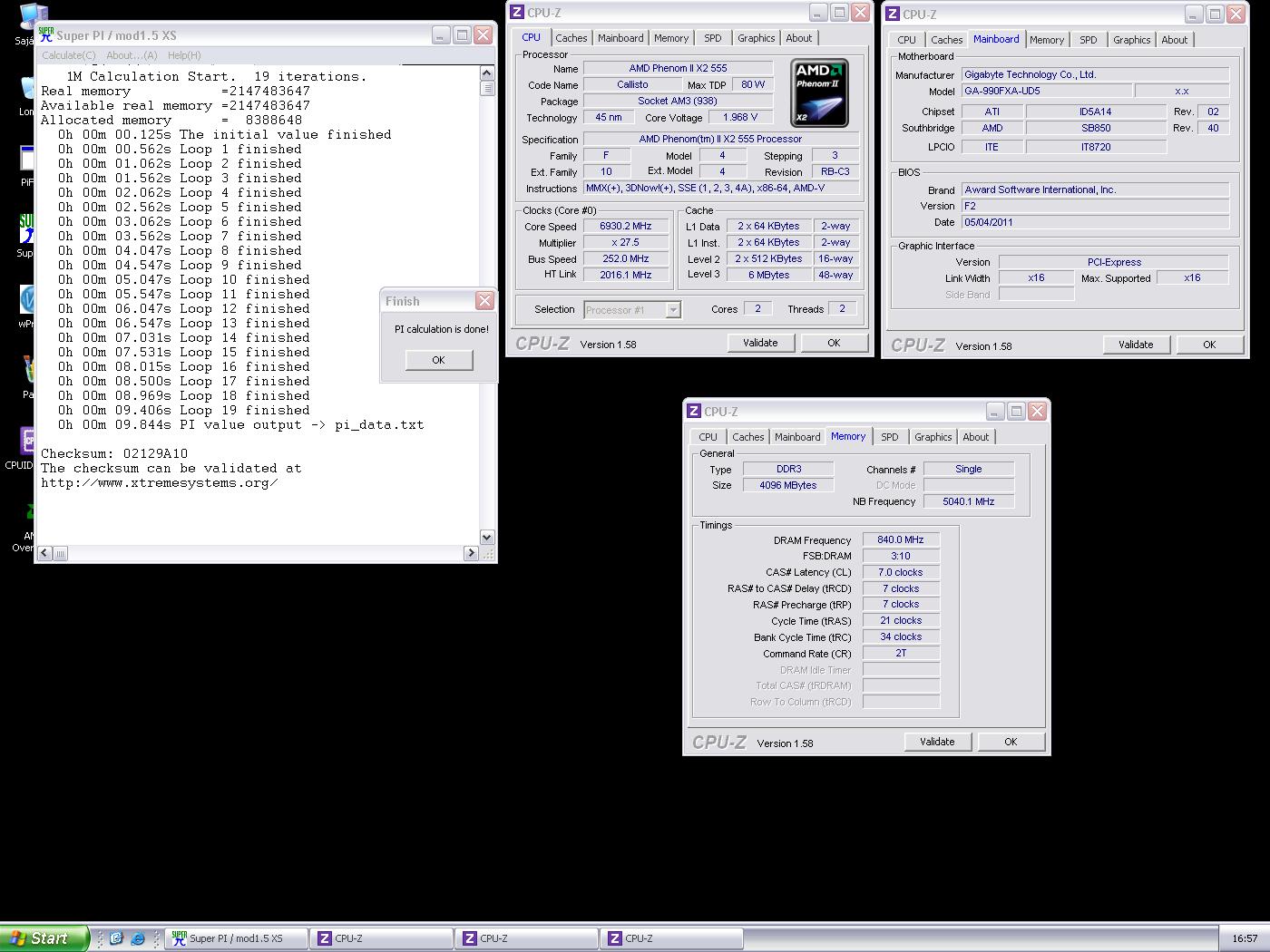This screenshot has height=952, width=1270.
Task: Click HT Link value 2016.1 MHz
Action: tap(626, 275)
